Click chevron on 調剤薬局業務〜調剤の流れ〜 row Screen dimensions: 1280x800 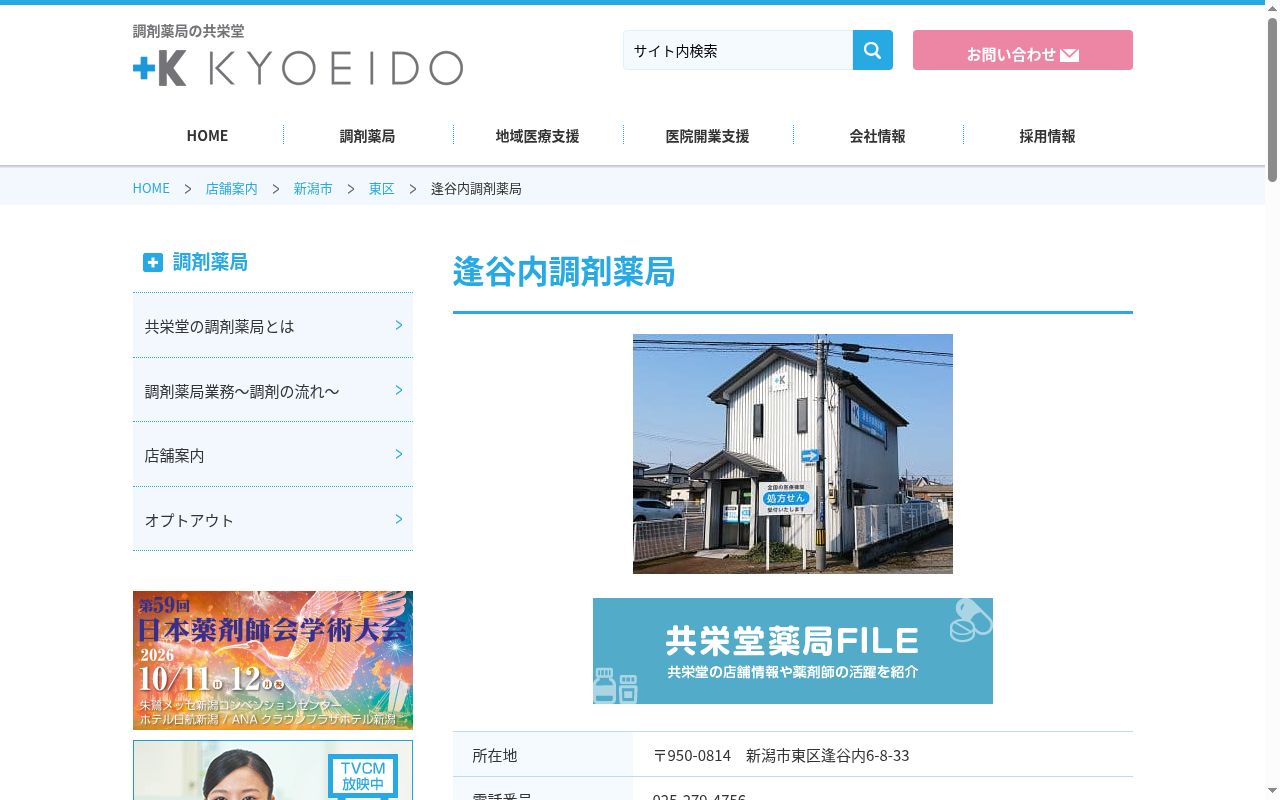(398, 390)
